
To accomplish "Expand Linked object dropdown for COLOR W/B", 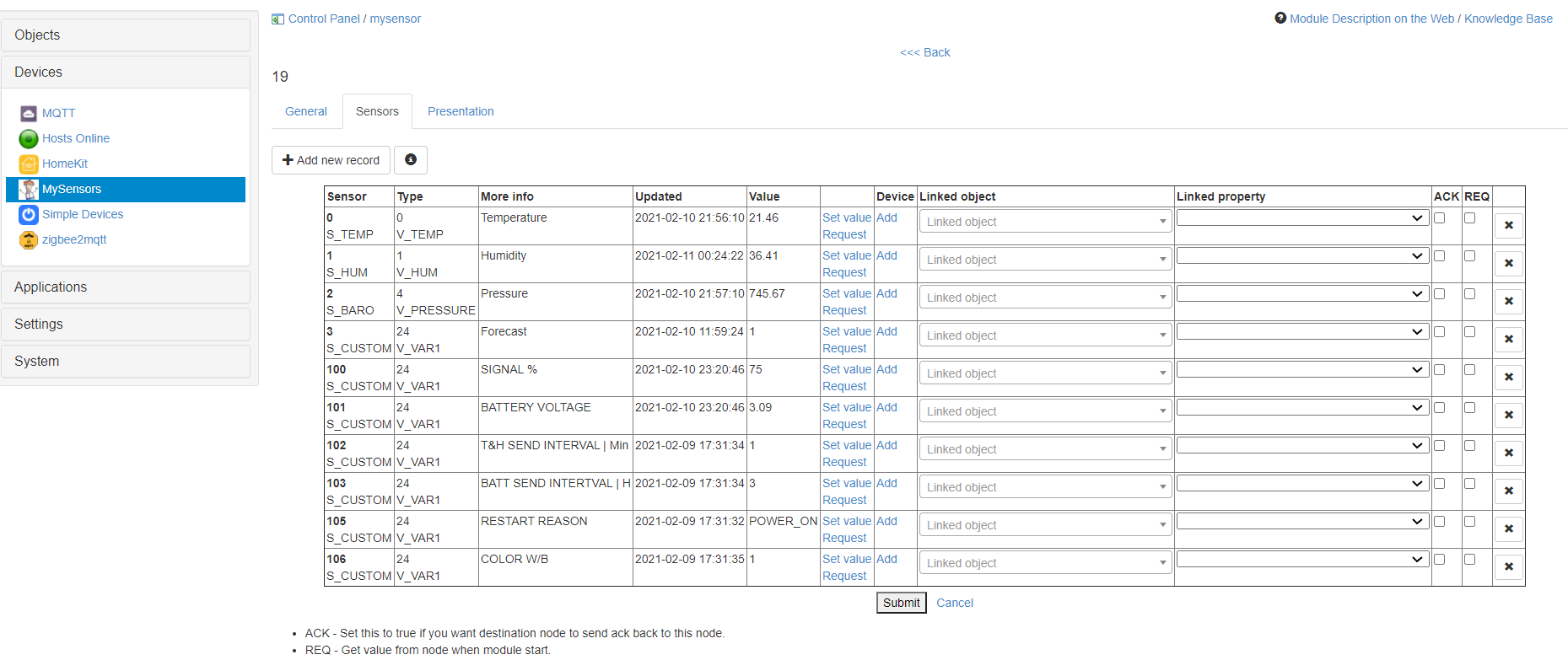I will (x=1046, y=563).
